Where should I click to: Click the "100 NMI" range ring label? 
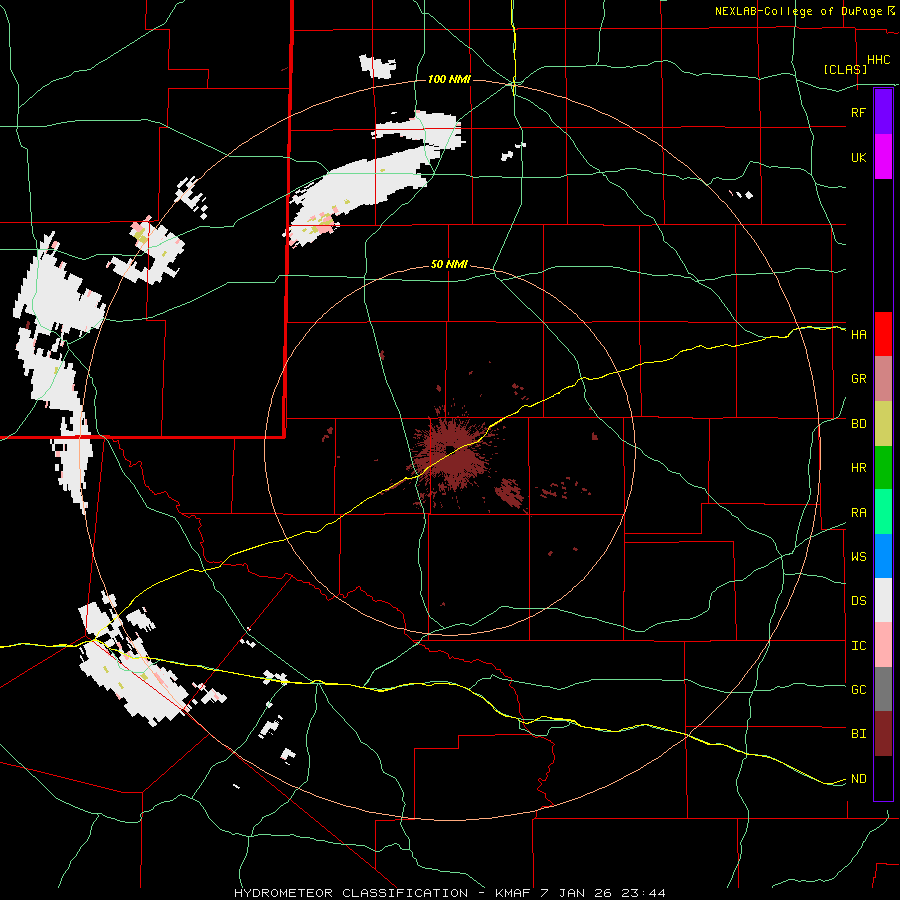tap(449, 79)
